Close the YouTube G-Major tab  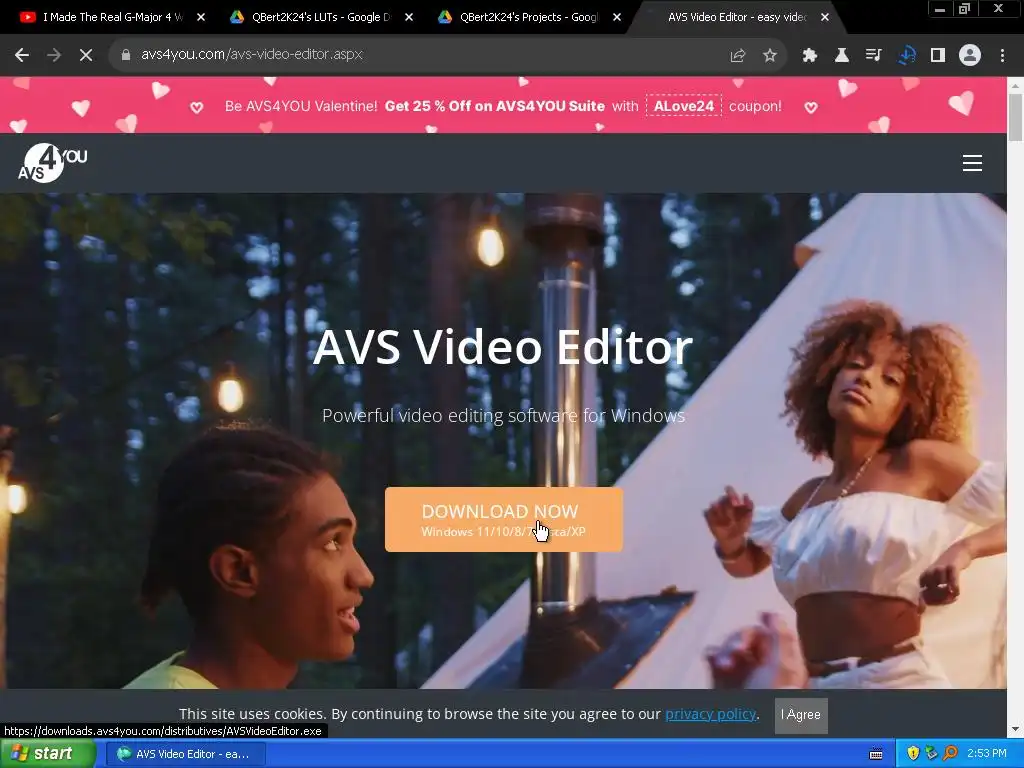click(x=201, y=17)
